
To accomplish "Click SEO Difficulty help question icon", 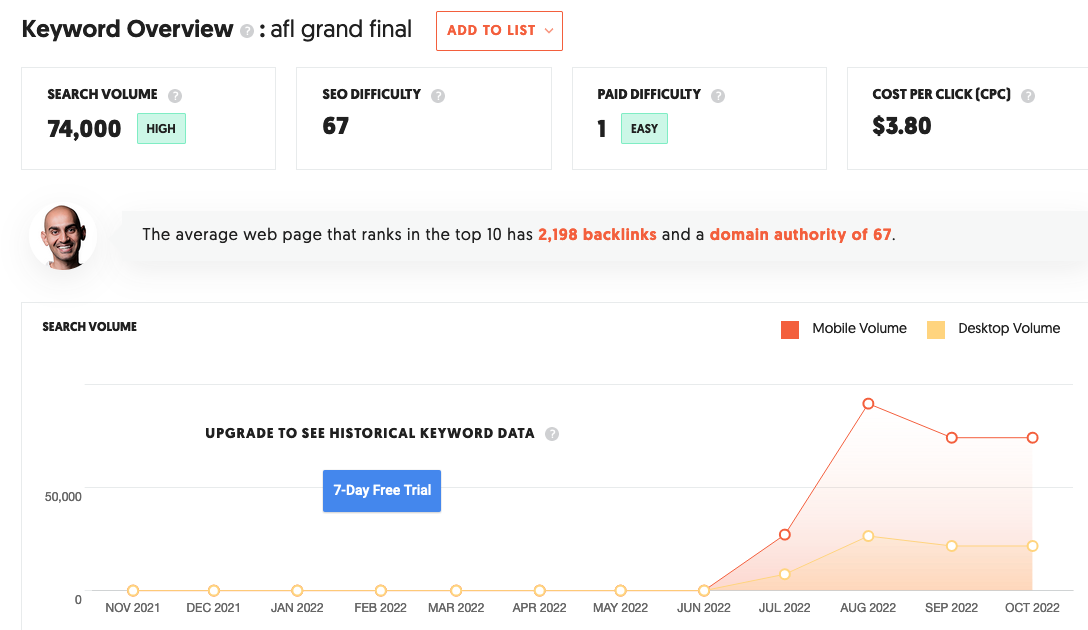I will [438, 96].
